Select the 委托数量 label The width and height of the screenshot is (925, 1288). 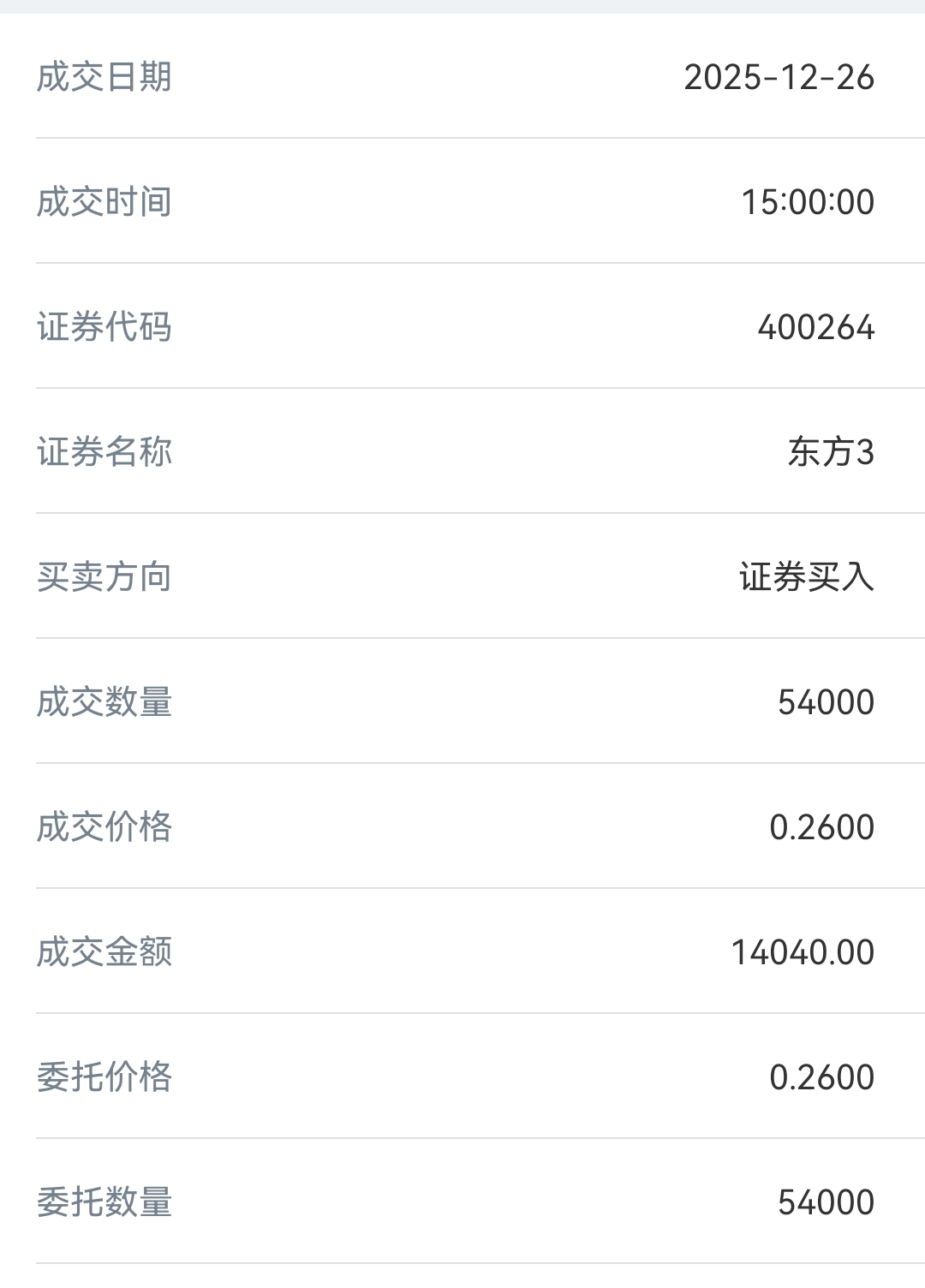coord(104,1202)
